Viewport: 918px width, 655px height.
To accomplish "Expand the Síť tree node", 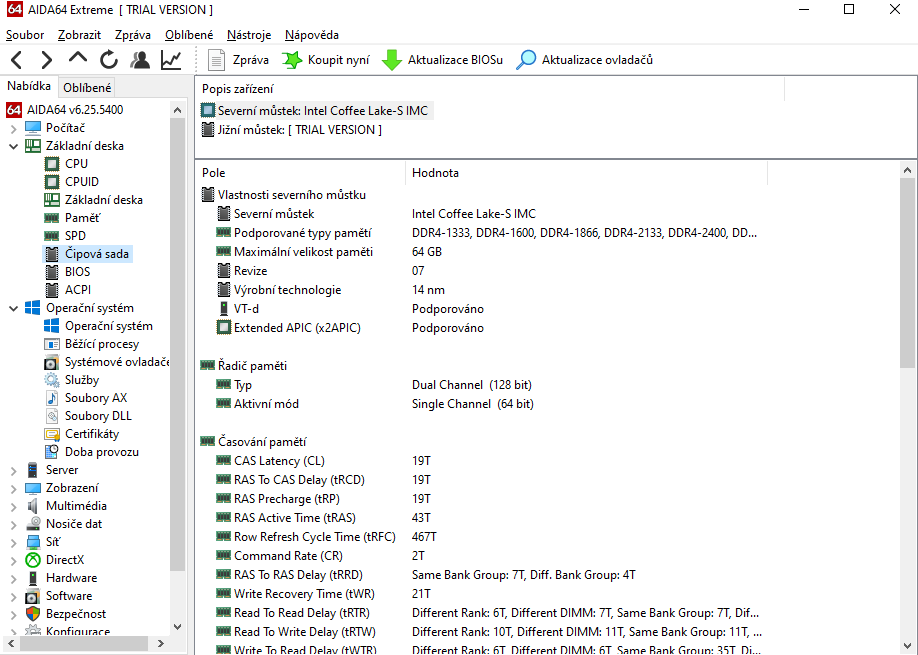I will click(13, 542).
